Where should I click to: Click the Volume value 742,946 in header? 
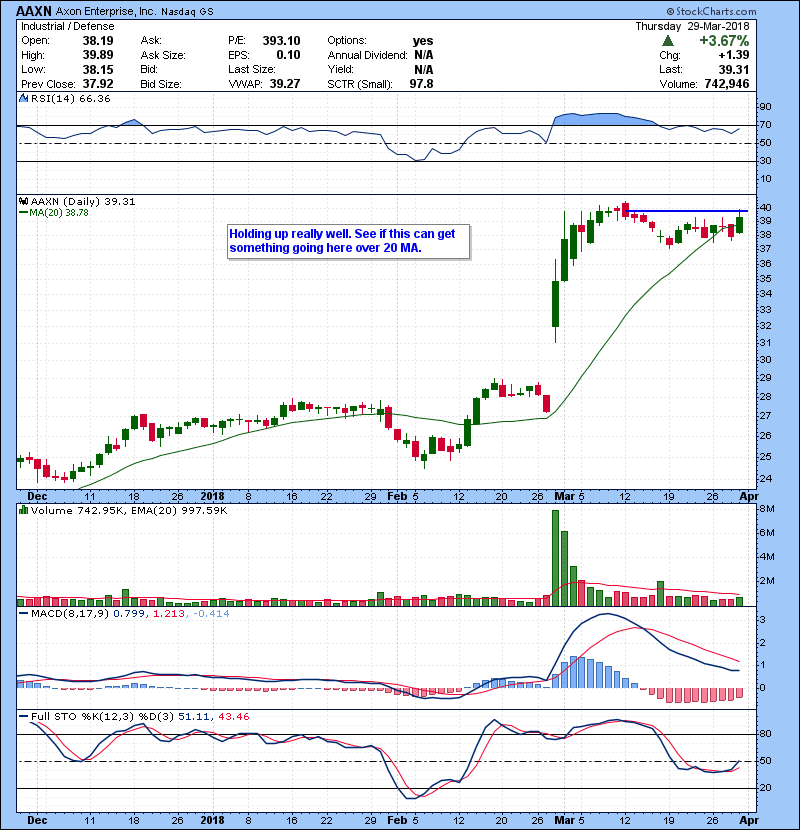[x=726, y=84]
